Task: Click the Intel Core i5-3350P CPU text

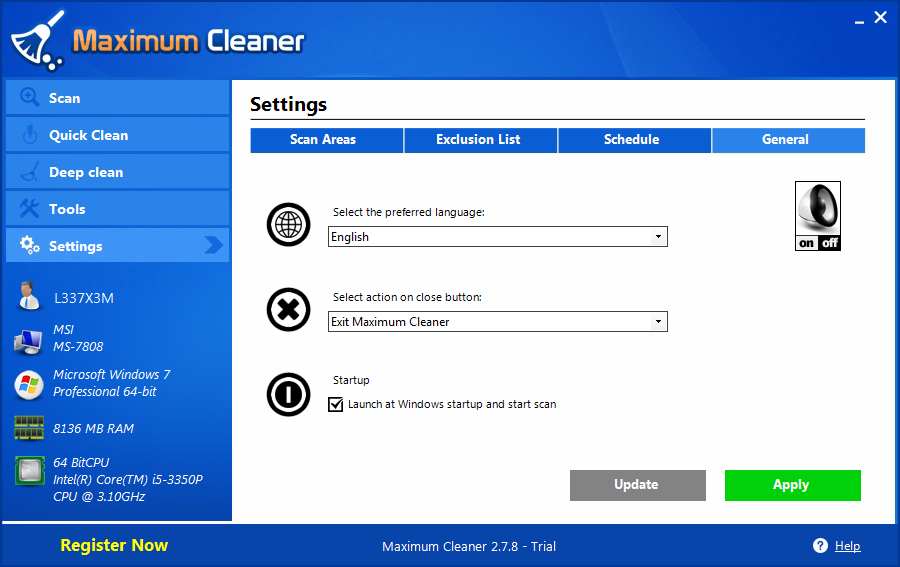Action: [128, 479]
